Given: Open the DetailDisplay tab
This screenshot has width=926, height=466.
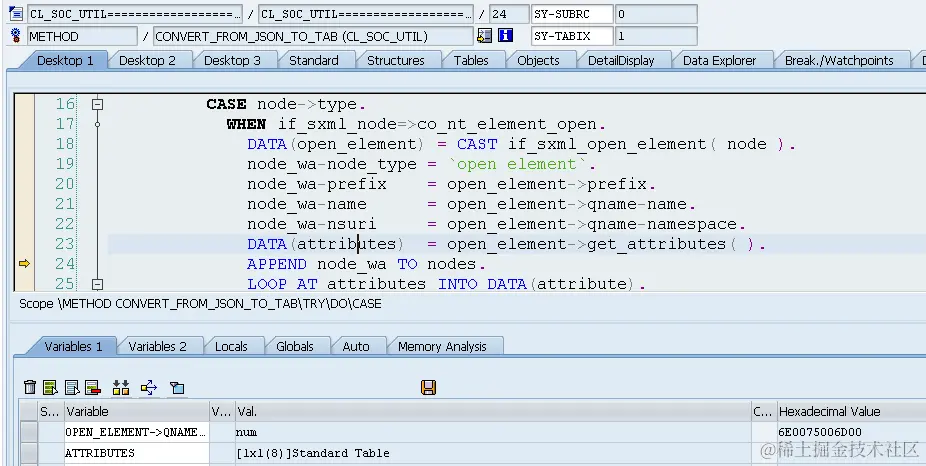Looking at the screenshot, I should tap(621, 60).
